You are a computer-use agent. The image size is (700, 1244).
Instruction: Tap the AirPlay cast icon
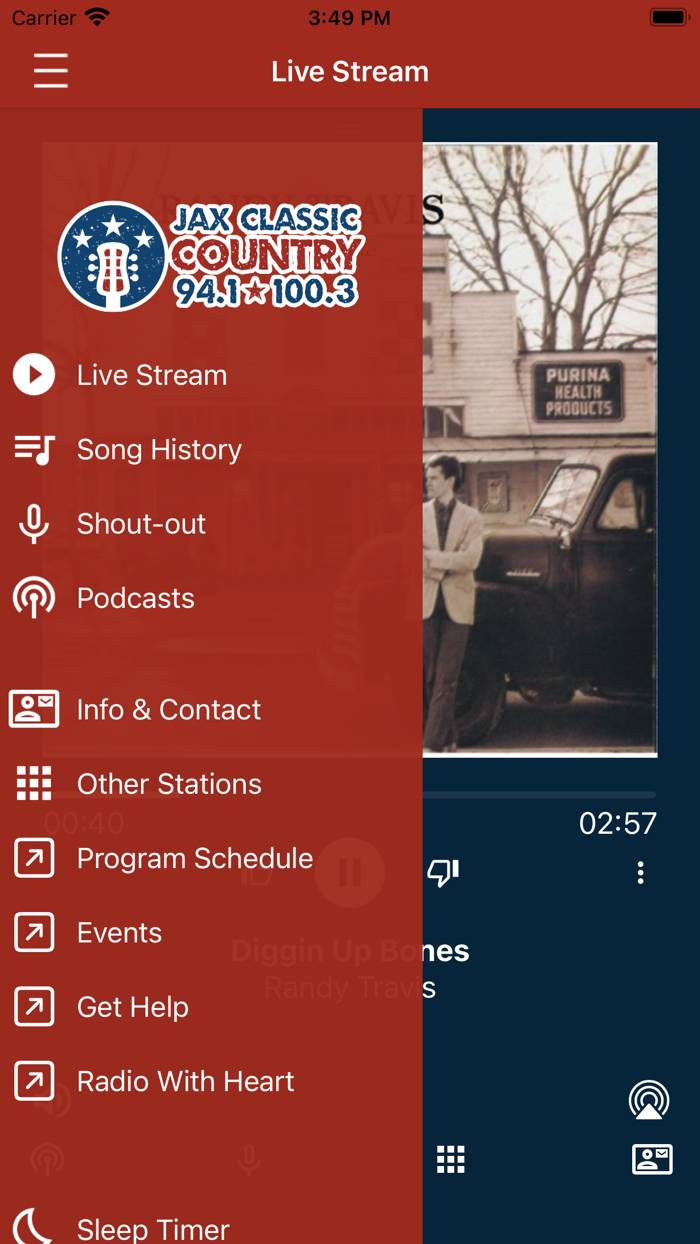tap(649, 1100)
